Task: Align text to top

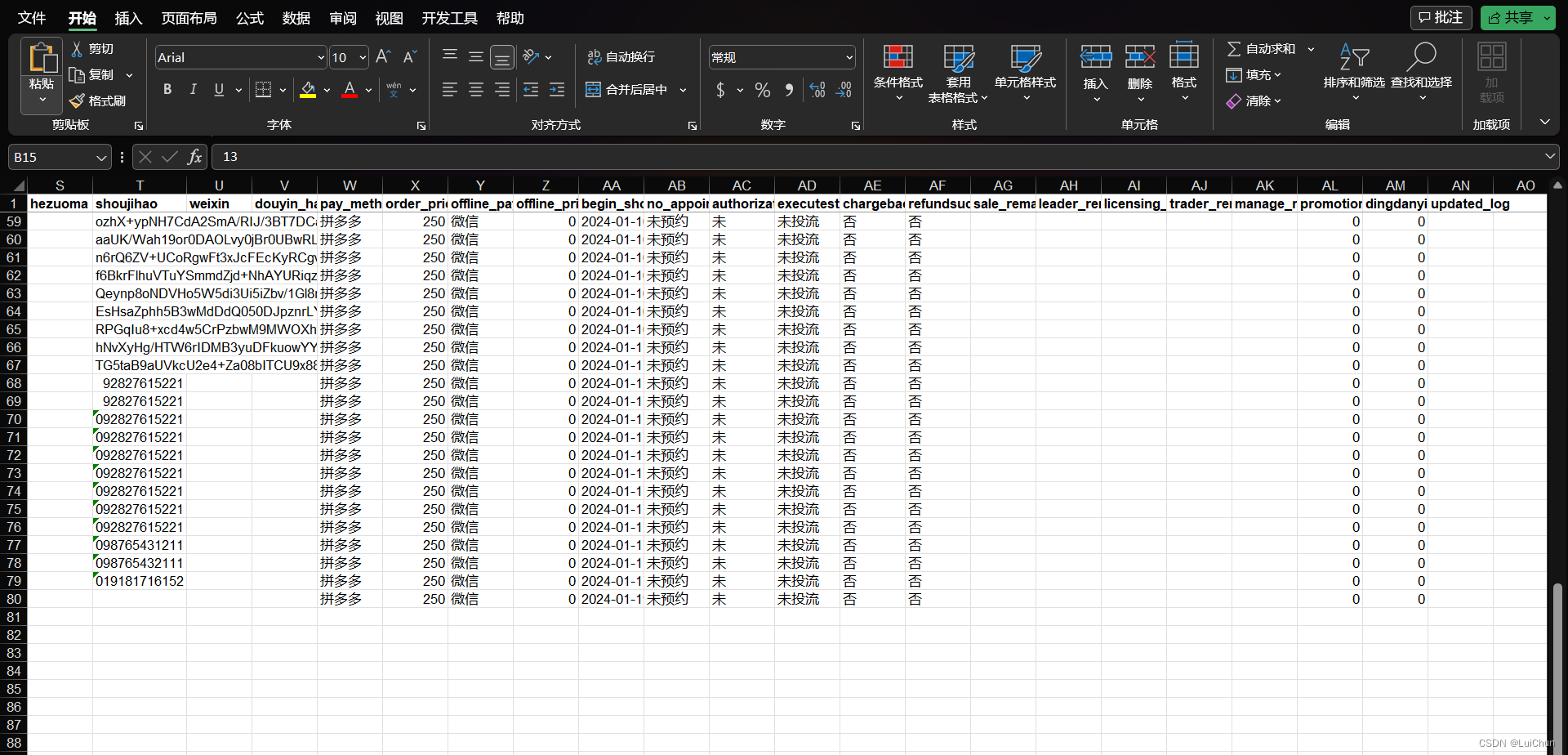Action: click(x=450, y=56)
